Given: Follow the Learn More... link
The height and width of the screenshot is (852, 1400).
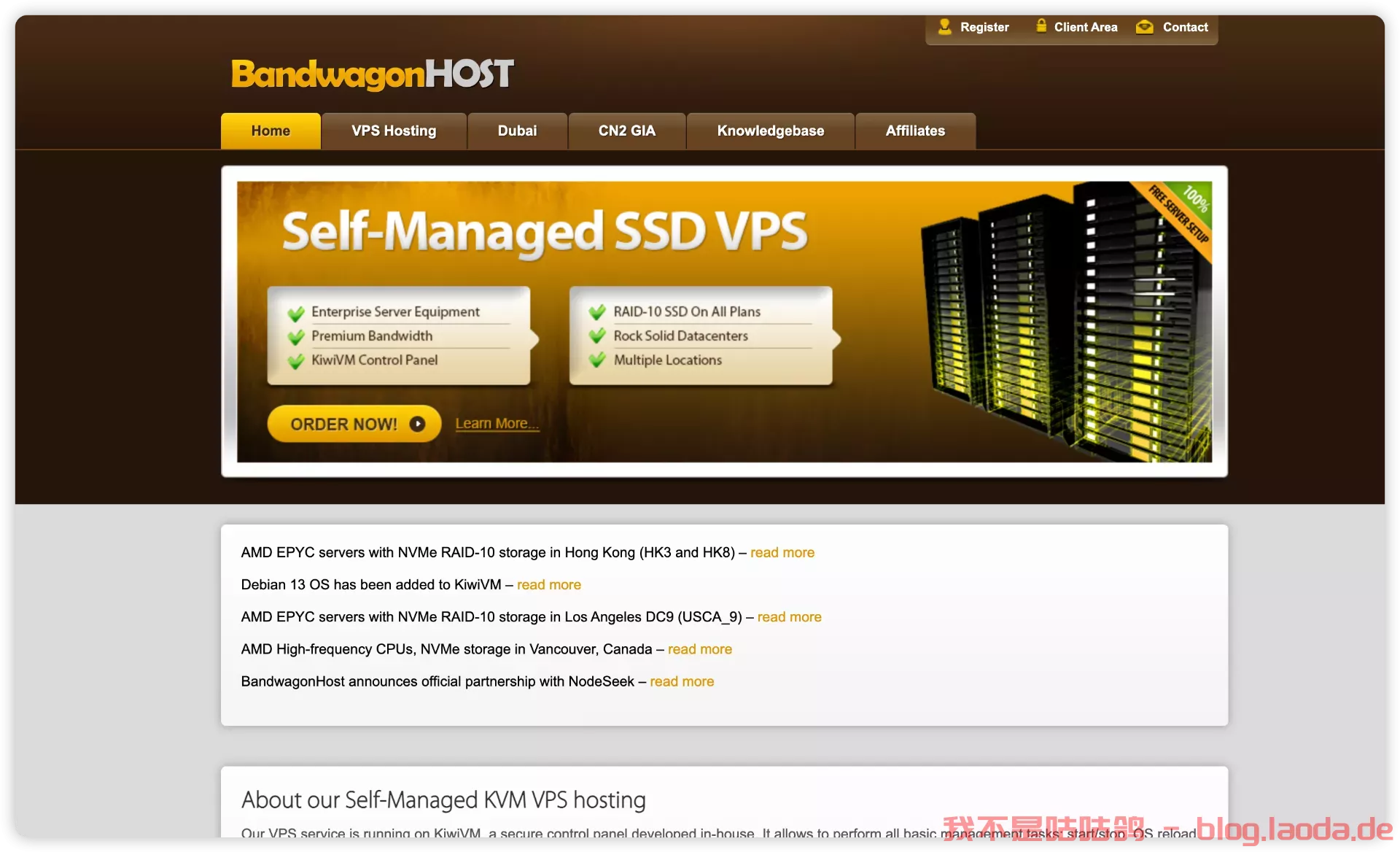Looking at the screenshot, I should tap(497, 424).
